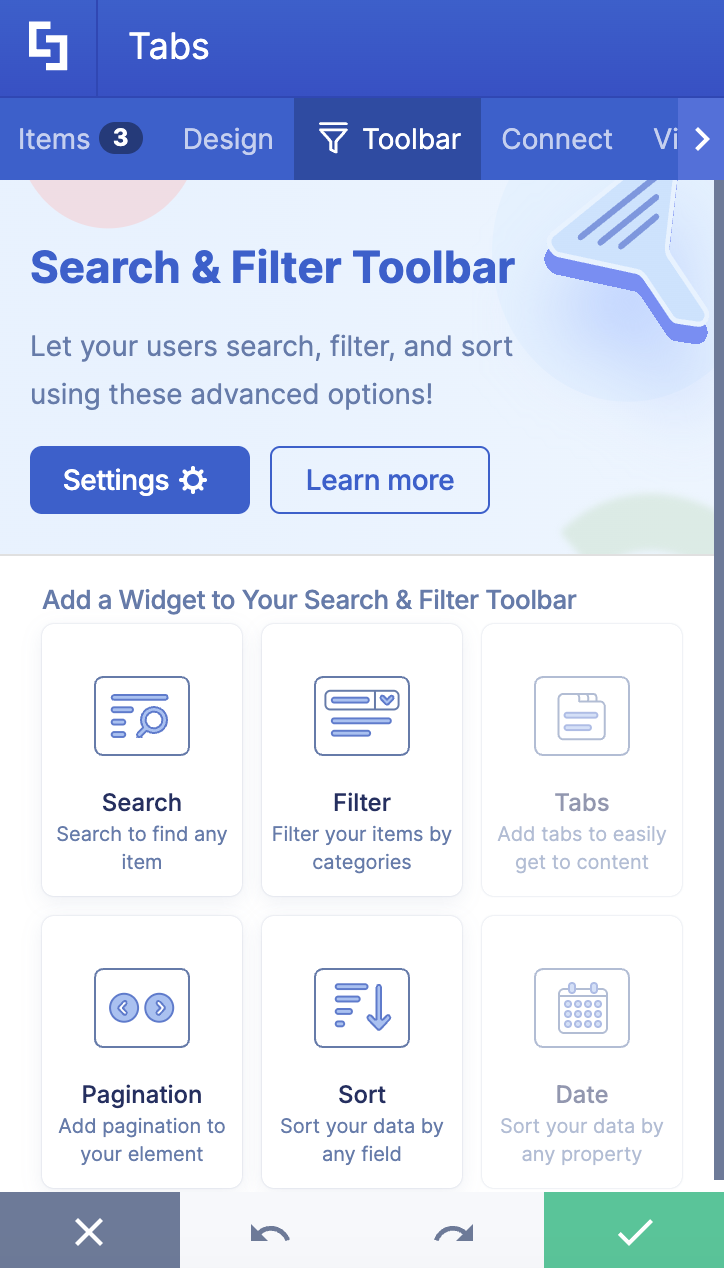
Task: Add the Pagination widget
Action: [141, 1008]
